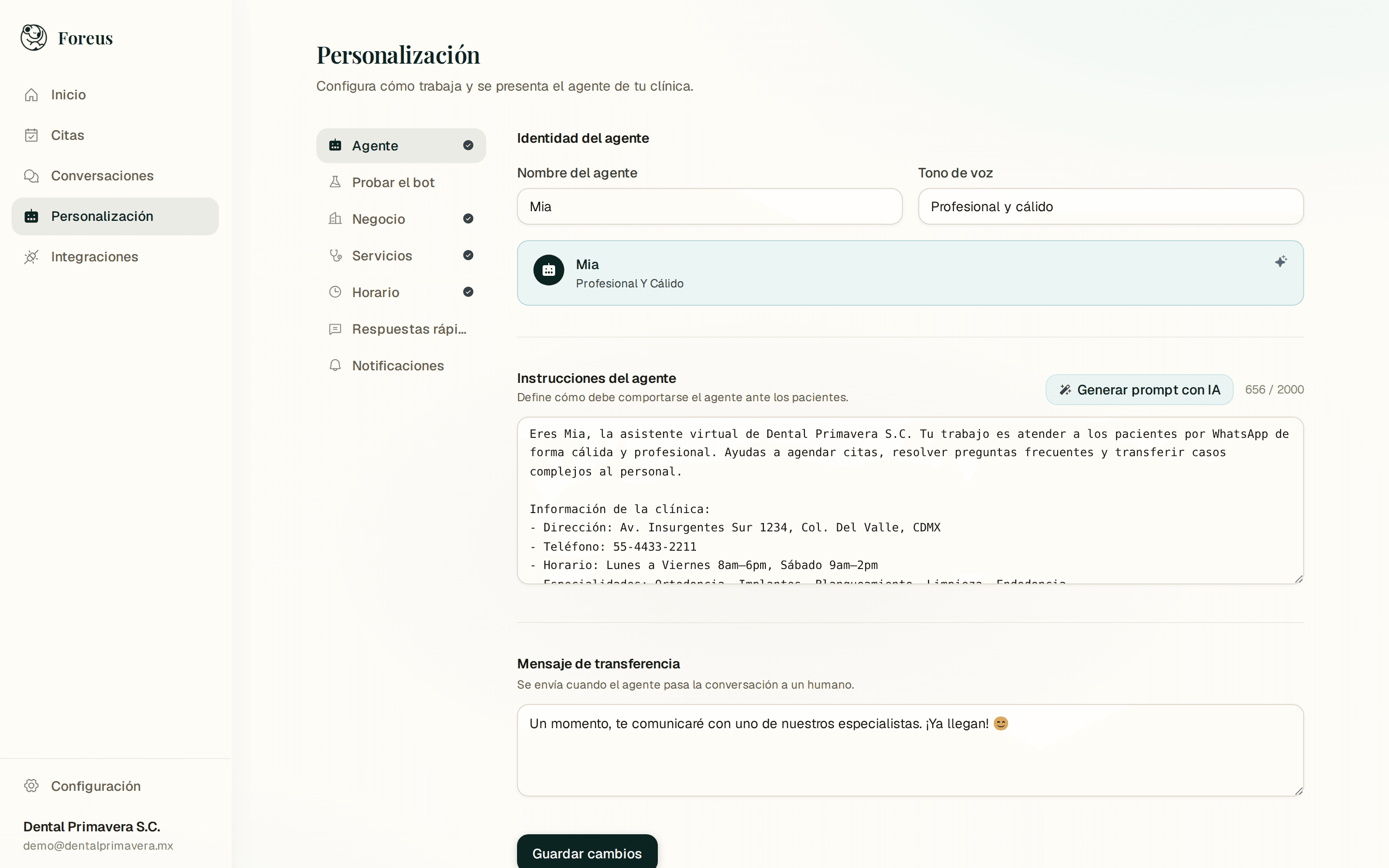Click the Conversaciones chat bubbles icon
The width and height of the screenshot is (1389, 868).
point(31,176)
